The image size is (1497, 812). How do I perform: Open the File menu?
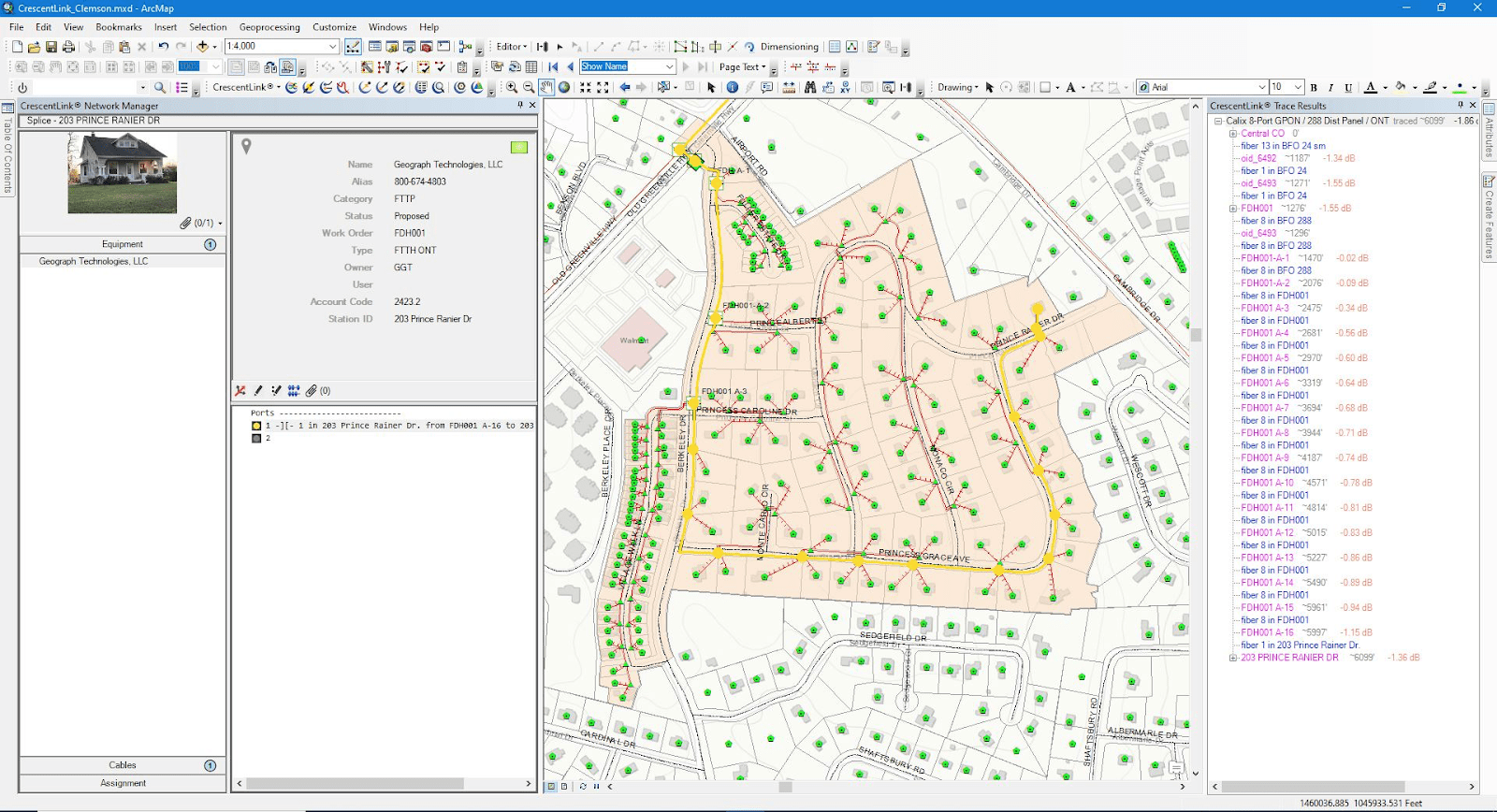(17, 27)
